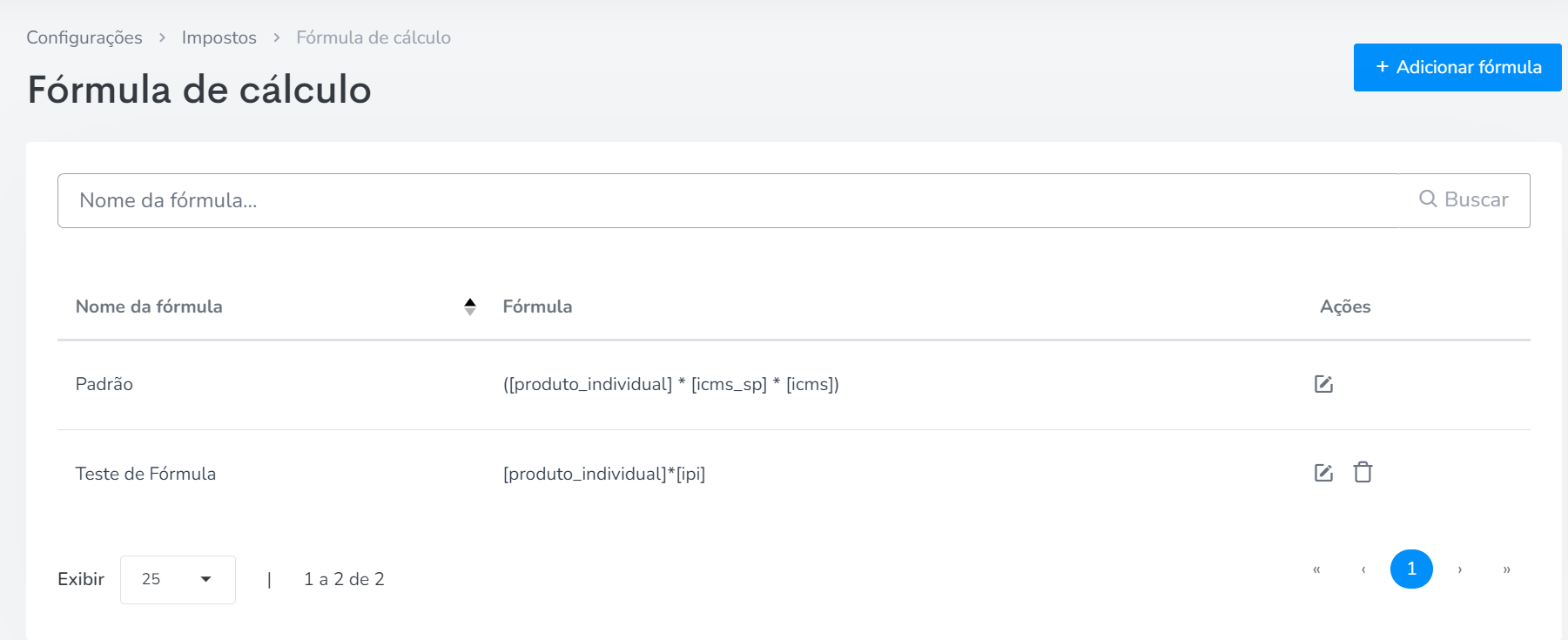Jump to first page arrow
The width and height of the screenshot is (1568, 640).
(1317, 569)
